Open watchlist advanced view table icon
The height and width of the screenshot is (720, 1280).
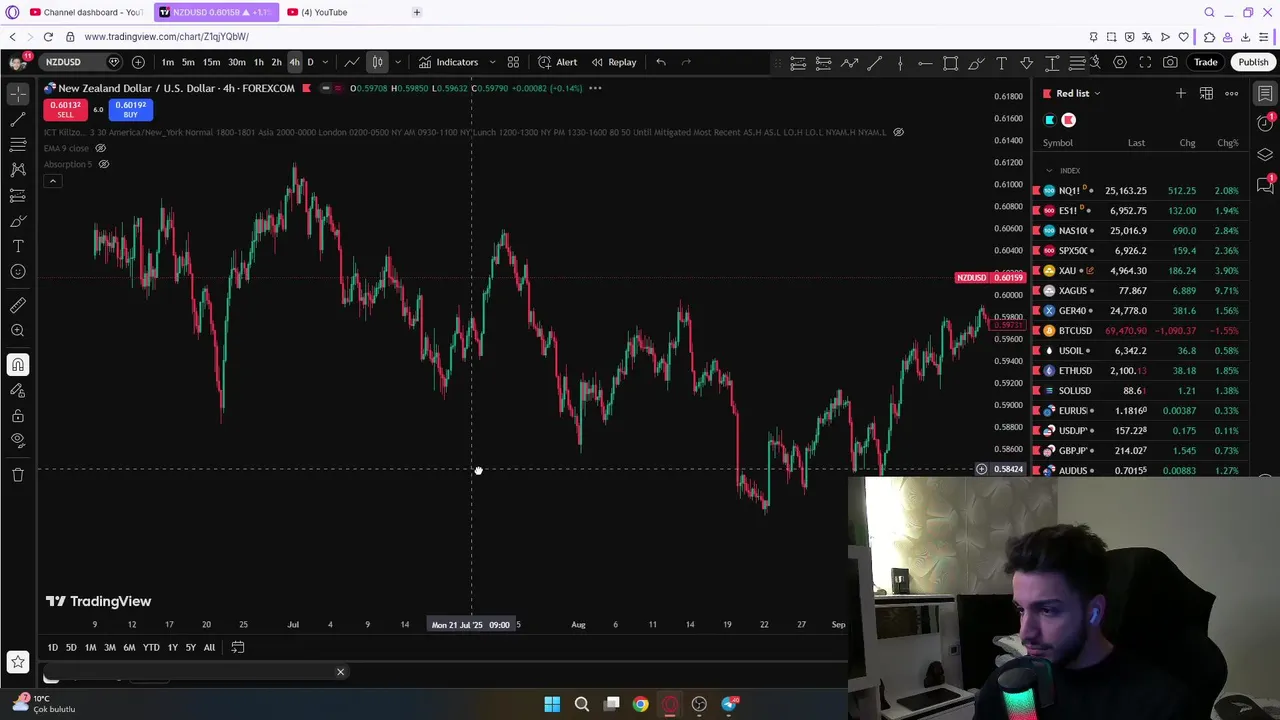pos(1206,94)
